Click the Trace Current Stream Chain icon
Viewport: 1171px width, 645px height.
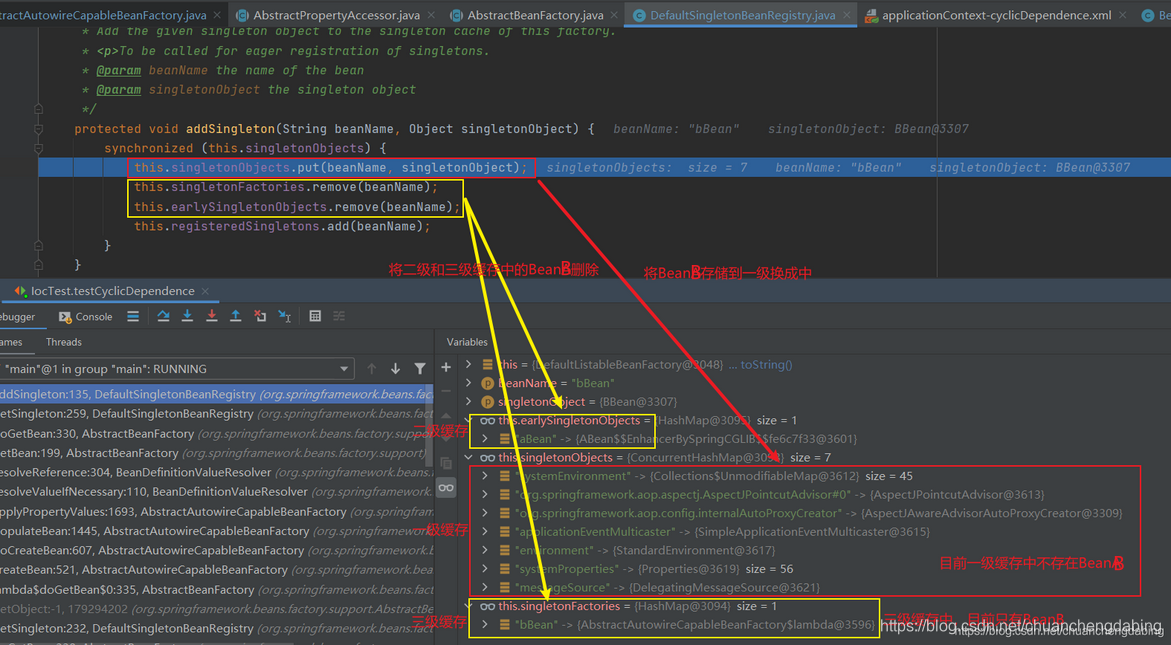click(x=339, y=317)
